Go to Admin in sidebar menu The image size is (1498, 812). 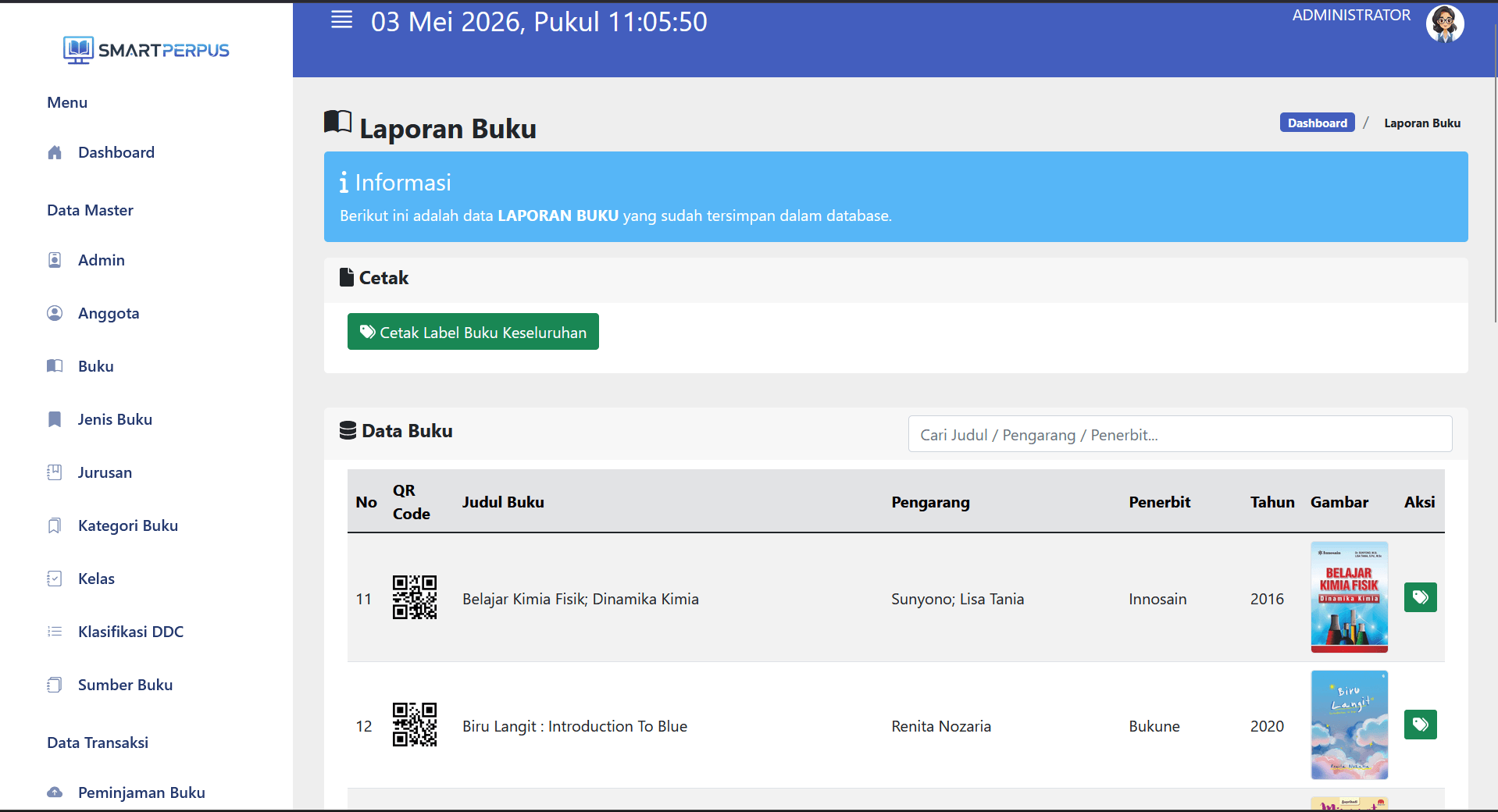tap(102, 260)
